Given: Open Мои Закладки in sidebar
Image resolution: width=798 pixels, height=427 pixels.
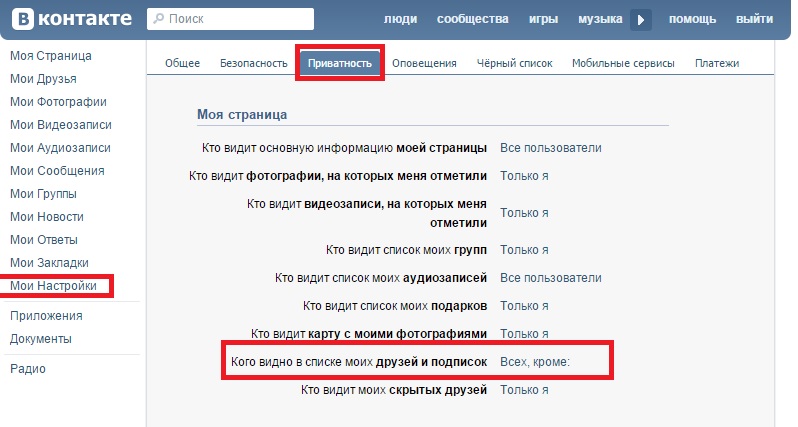Looking at the screenshot, I should pyautogui.click(x=49, y=263).
